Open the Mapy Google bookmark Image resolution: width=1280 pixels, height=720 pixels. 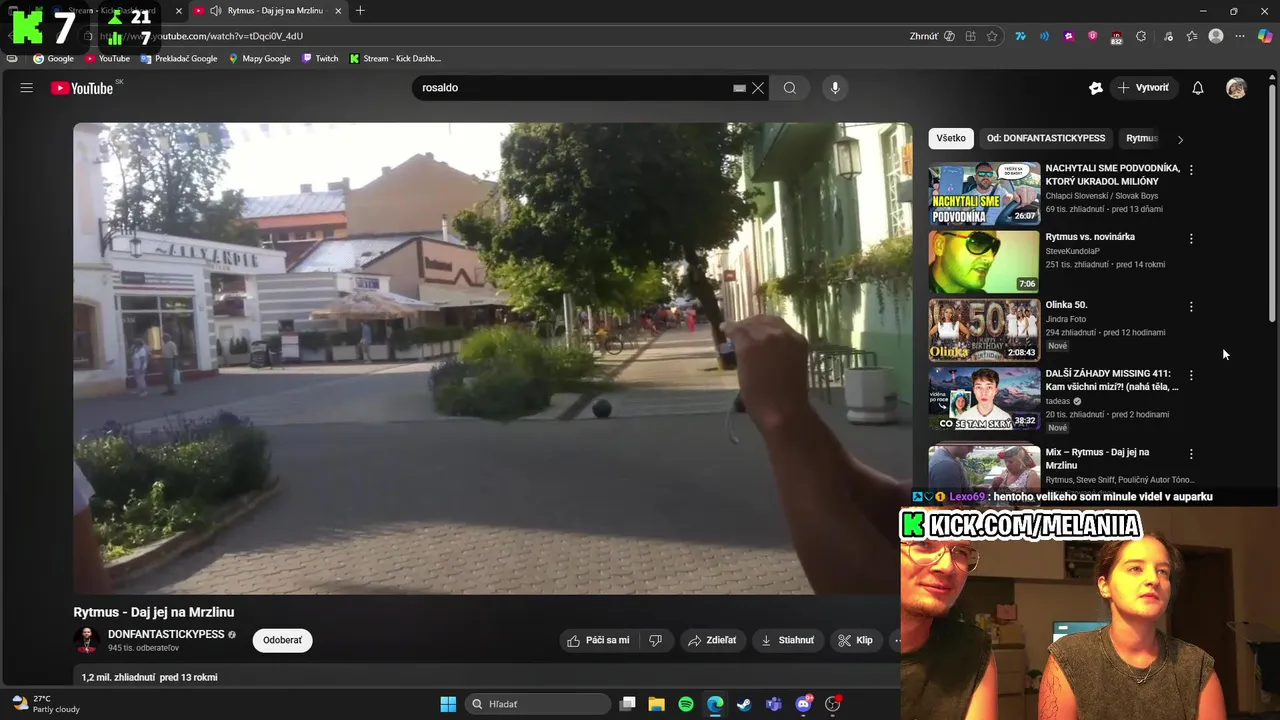[x=260, y=58]
